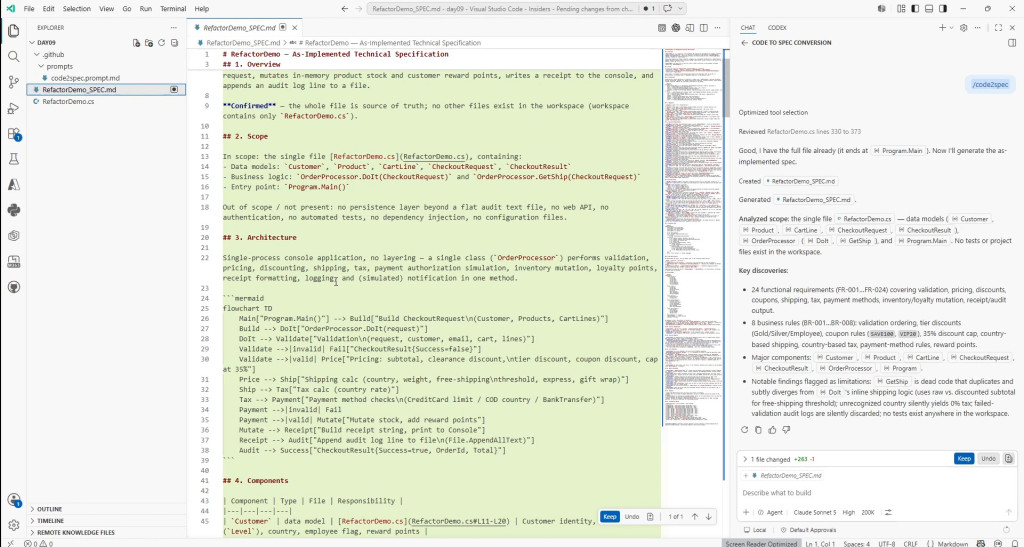The image size is (1024, 547).
Task: Maximize the chat panel
Action: tap(998, 27)
